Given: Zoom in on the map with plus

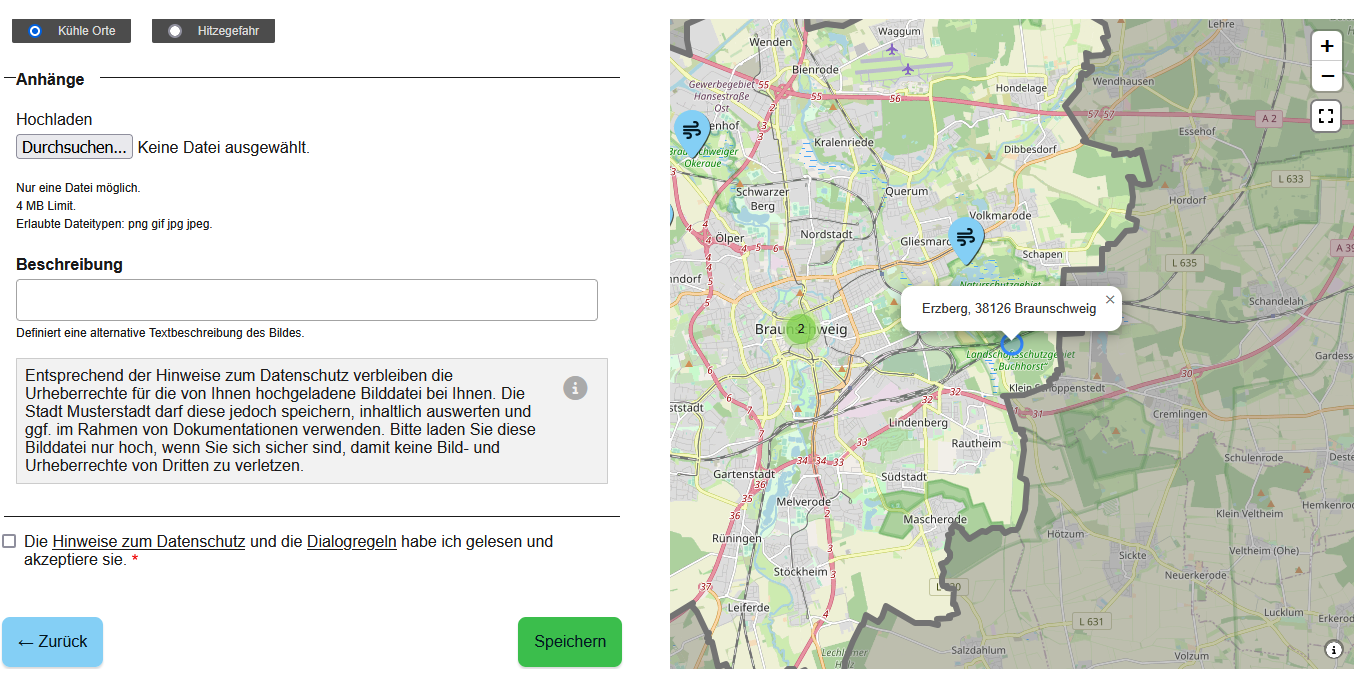Looking at the screenshot, I should click(x=1327, y=46).
